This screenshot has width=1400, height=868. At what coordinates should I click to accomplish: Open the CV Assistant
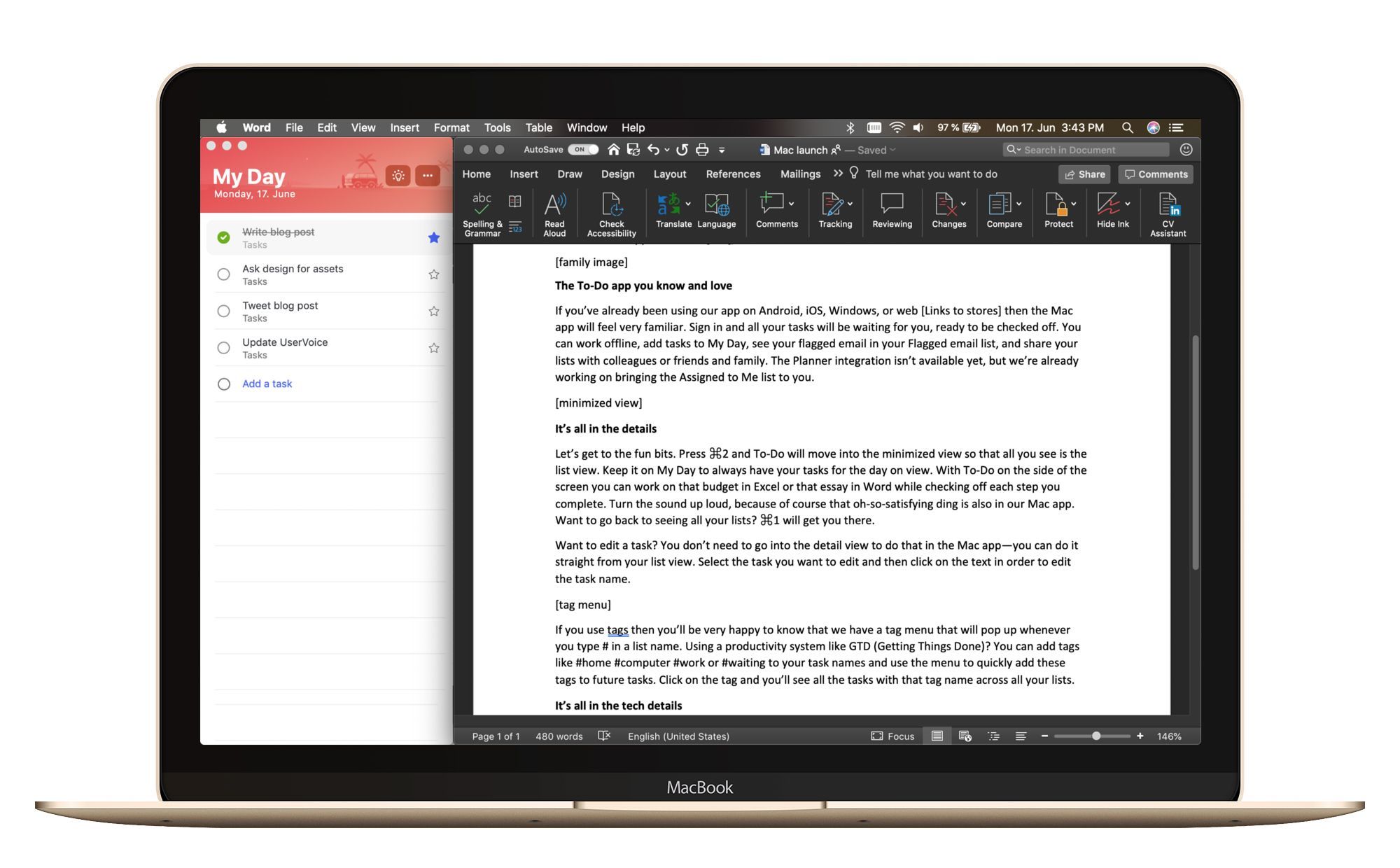tap(1168, 206)
